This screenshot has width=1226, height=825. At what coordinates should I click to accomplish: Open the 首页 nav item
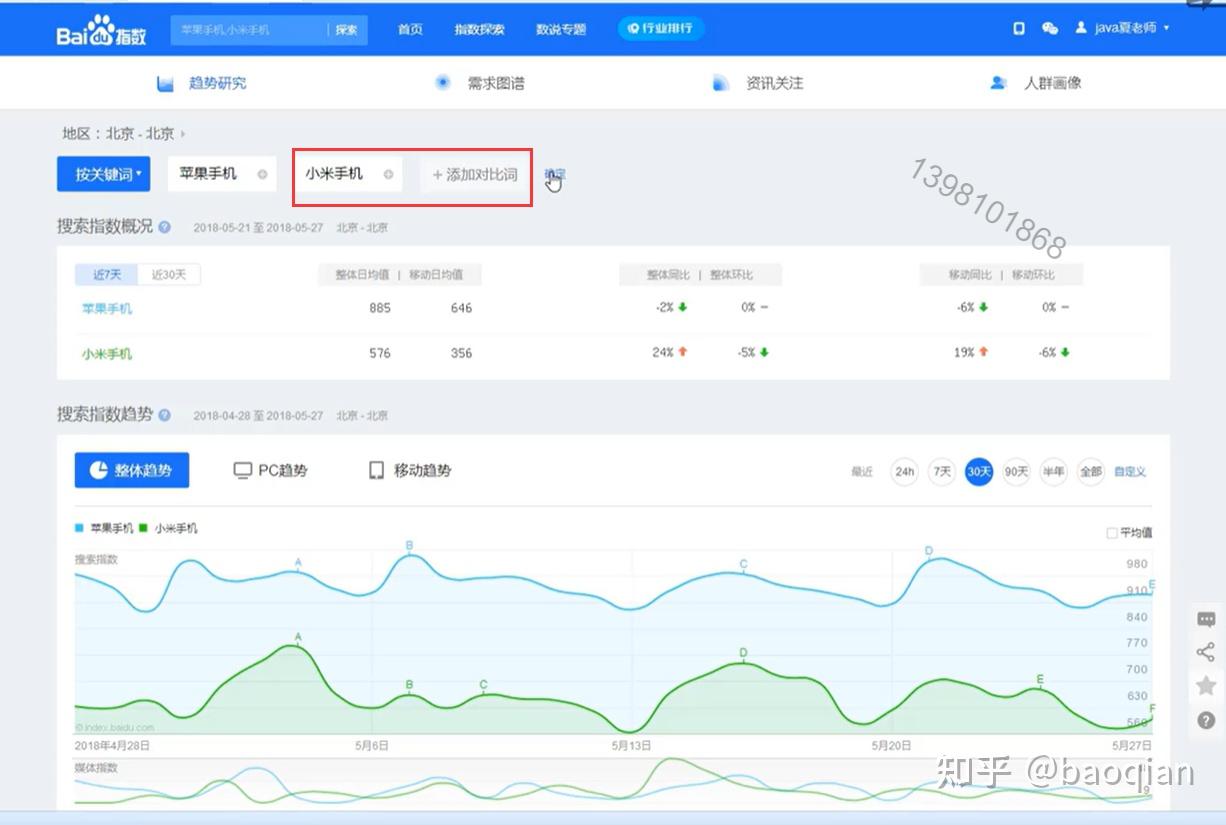(x=410, y=30)
